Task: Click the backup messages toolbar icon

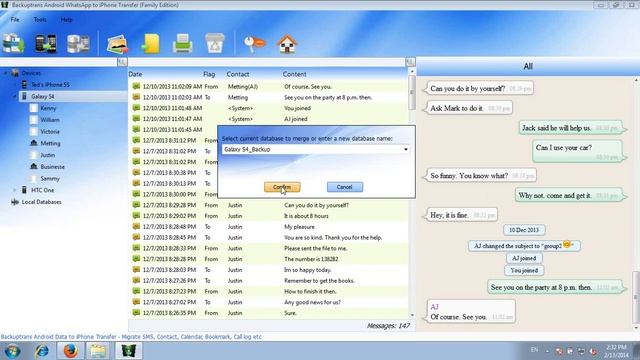Action: [13, 43]
